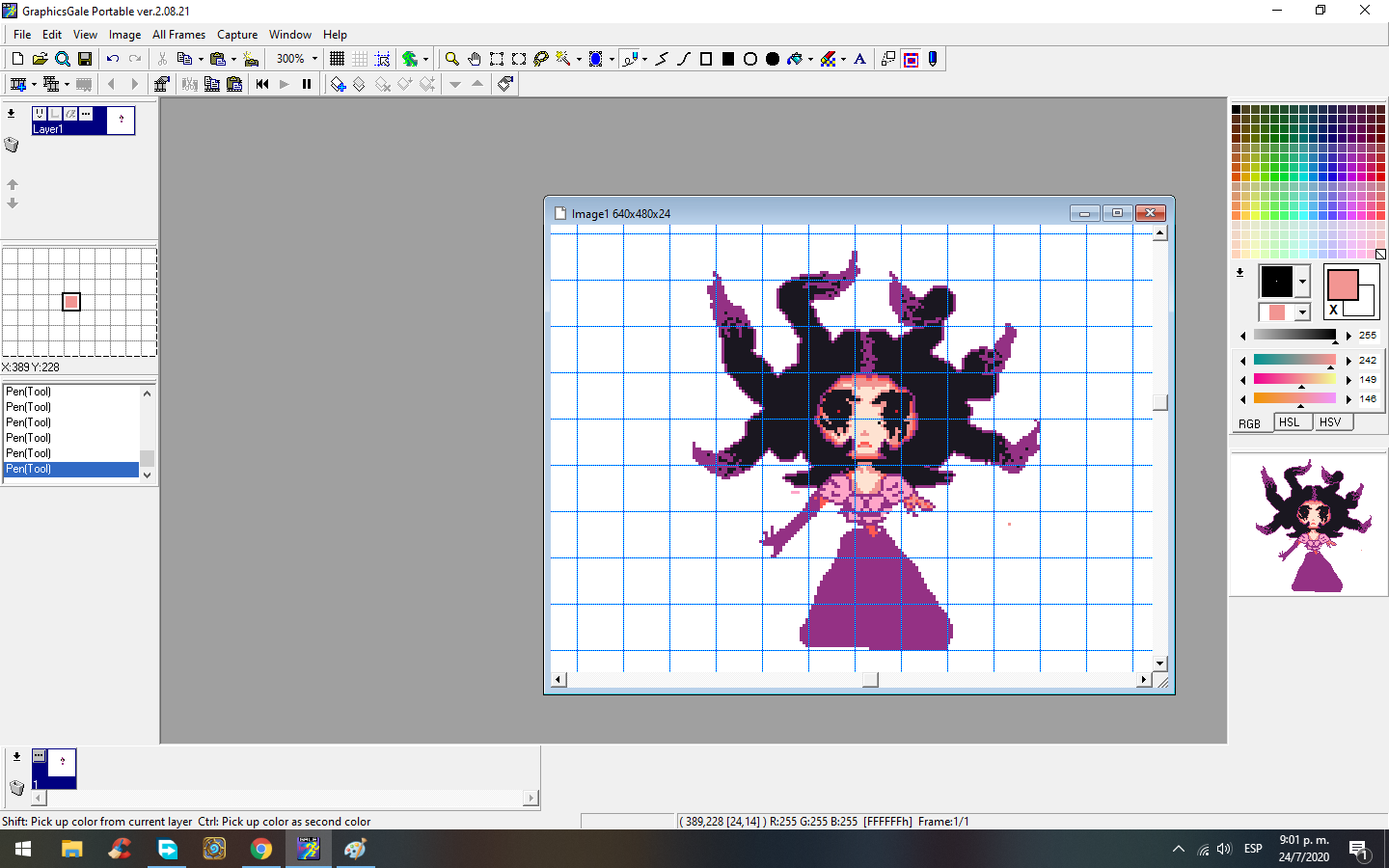Screen dimensions: 1389x868
Task: Select the Color Replace eraser tool
Action: tap(828, 59)
